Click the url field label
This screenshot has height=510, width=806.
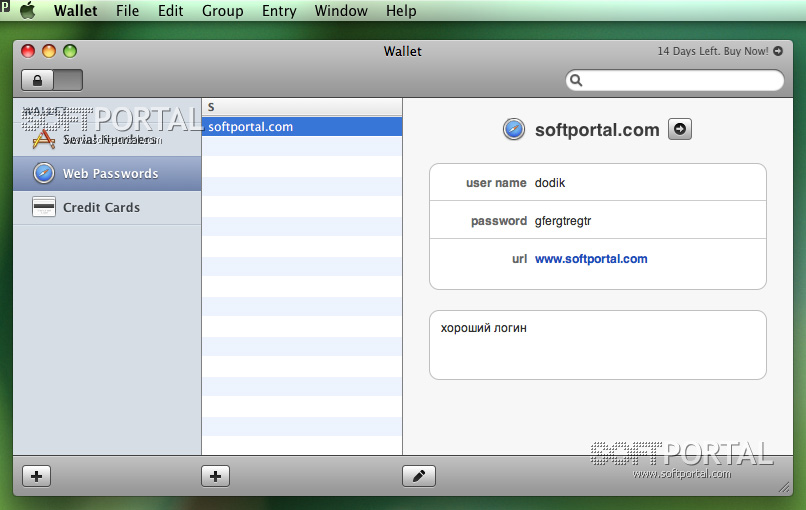(519, 259)
